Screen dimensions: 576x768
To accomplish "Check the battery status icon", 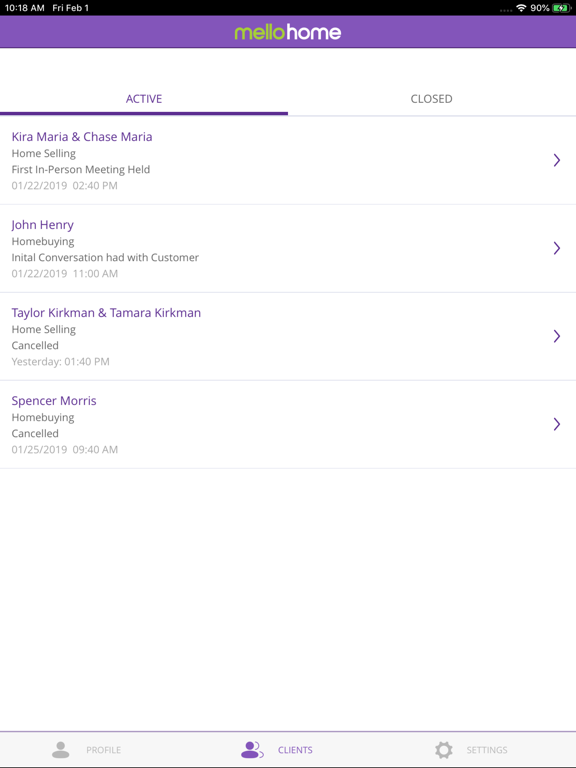I will click(x=561, y=8).
